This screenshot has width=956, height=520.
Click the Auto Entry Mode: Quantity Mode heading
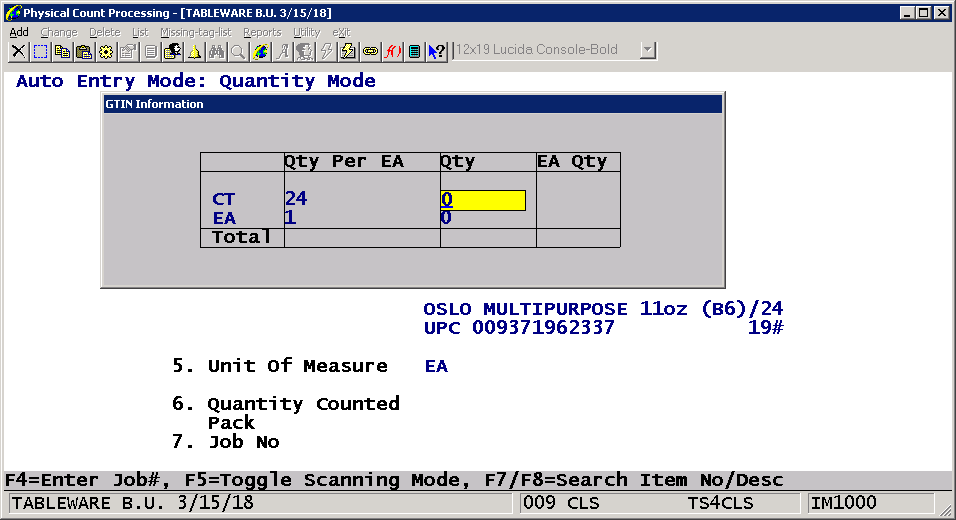(196, 81)
